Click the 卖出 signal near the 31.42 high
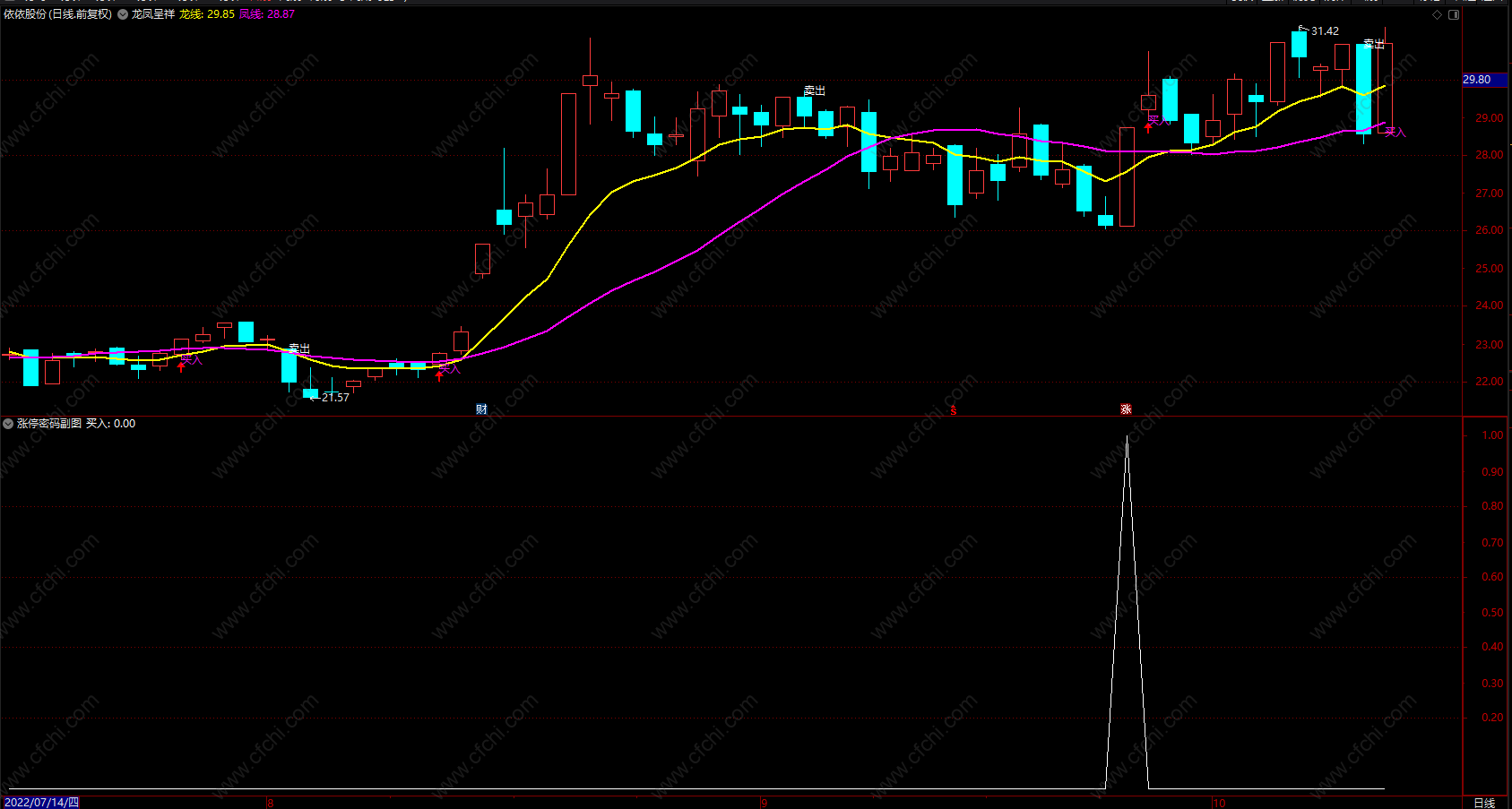 pos(1374,44)
